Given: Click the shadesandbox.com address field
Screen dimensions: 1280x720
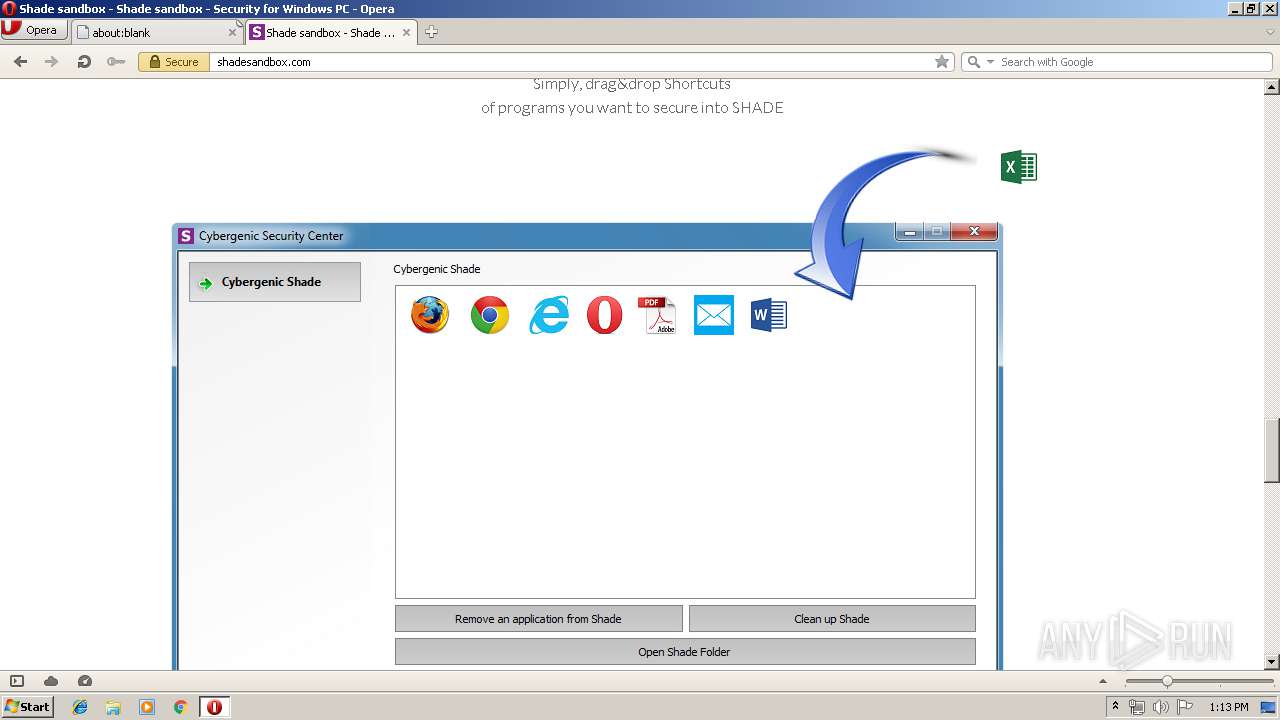Looking at the screenshot, I should 570,62.
